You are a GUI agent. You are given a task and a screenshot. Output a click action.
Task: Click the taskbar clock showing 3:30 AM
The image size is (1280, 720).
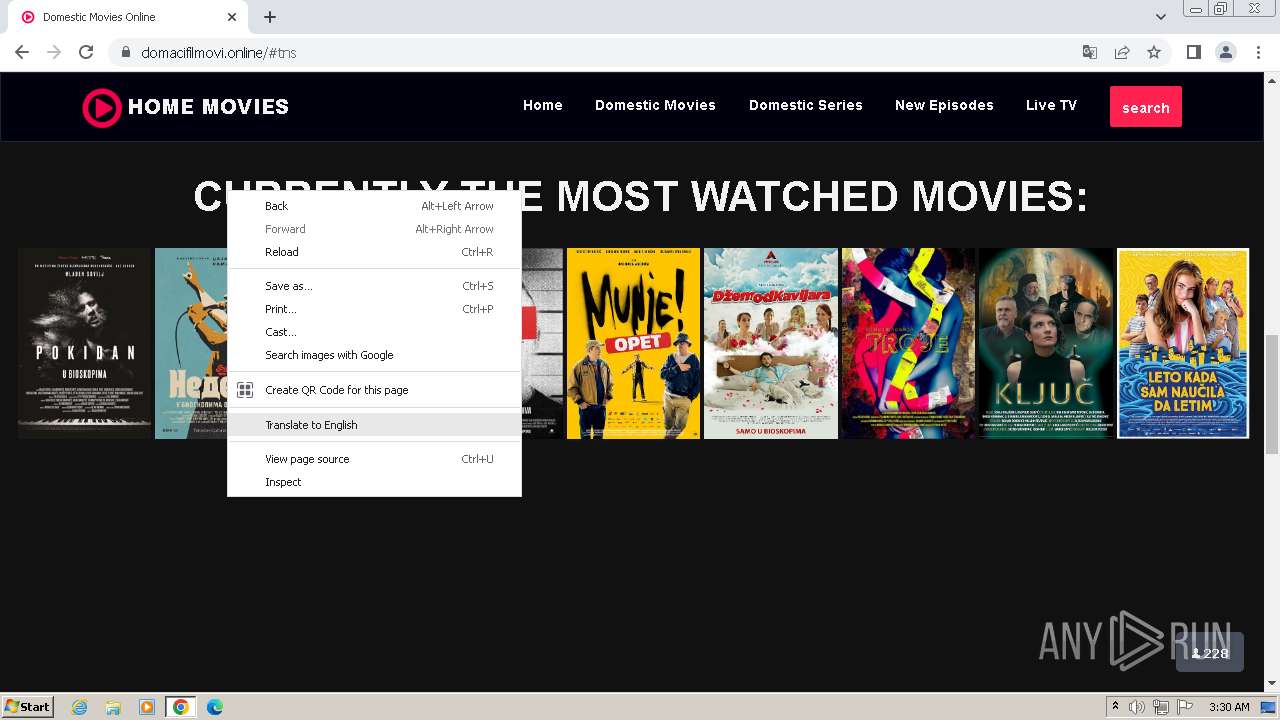tap(1229, 707)
